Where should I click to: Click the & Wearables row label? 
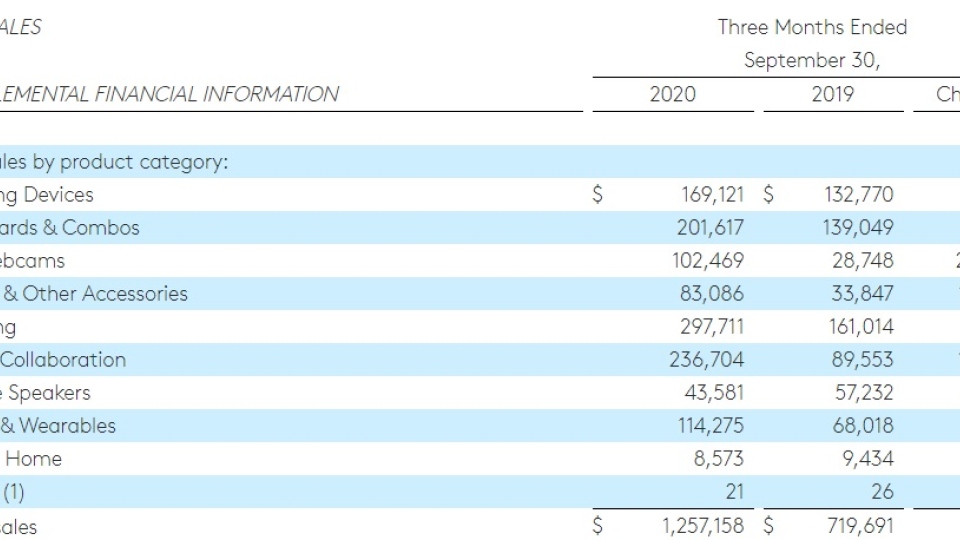click(58, 426)
